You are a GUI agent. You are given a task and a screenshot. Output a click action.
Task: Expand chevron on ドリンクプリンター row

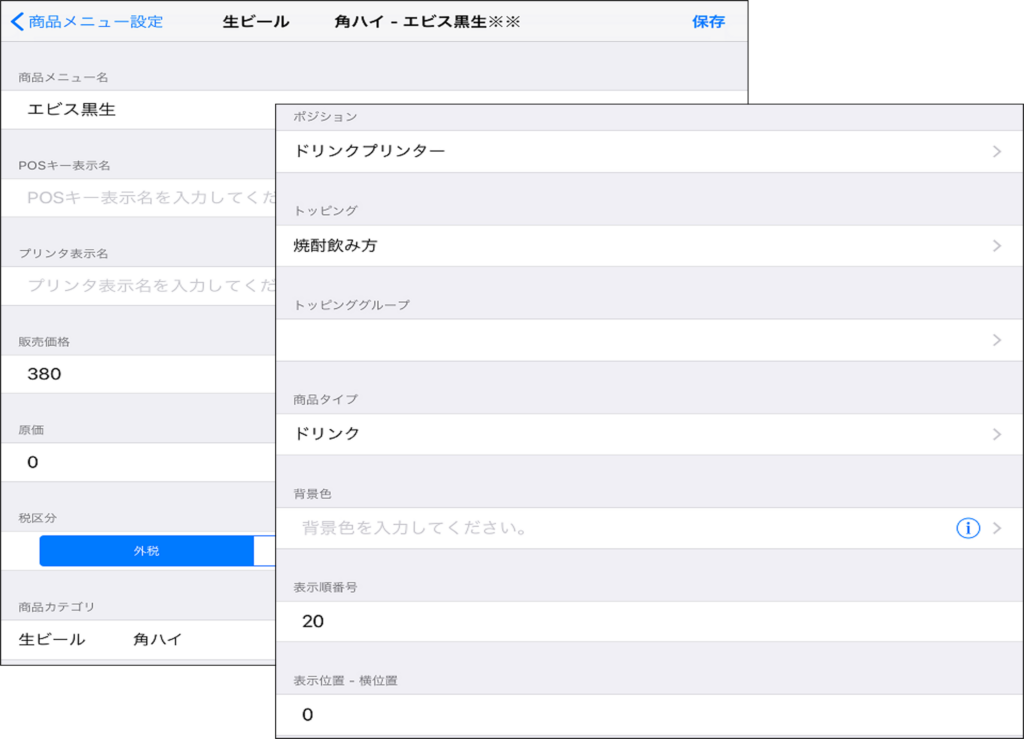tap(997, 151)
